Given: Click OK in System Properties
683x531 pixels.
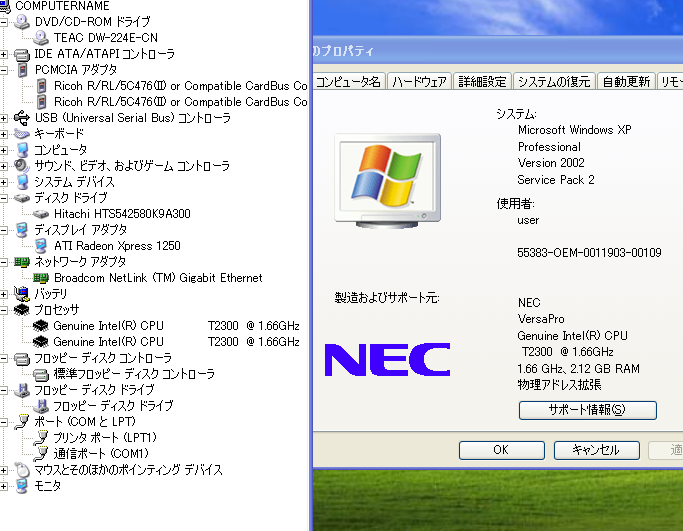Looking at the screenshot, I should click(x=501, y=450).
